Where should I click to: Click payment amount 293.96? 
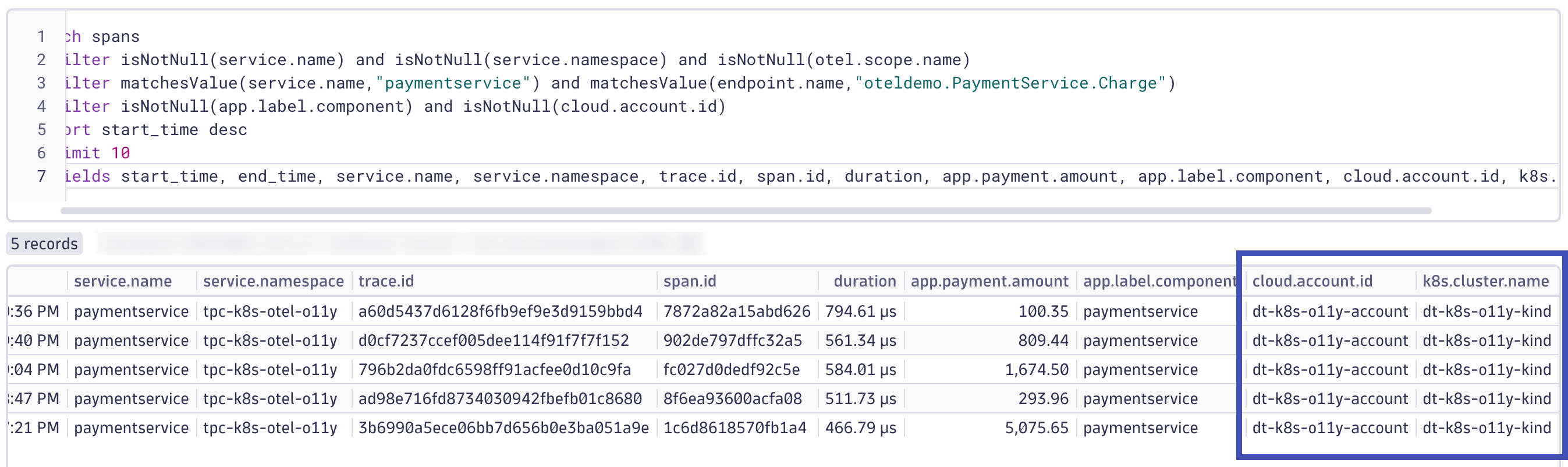[x=1044, y=399]
